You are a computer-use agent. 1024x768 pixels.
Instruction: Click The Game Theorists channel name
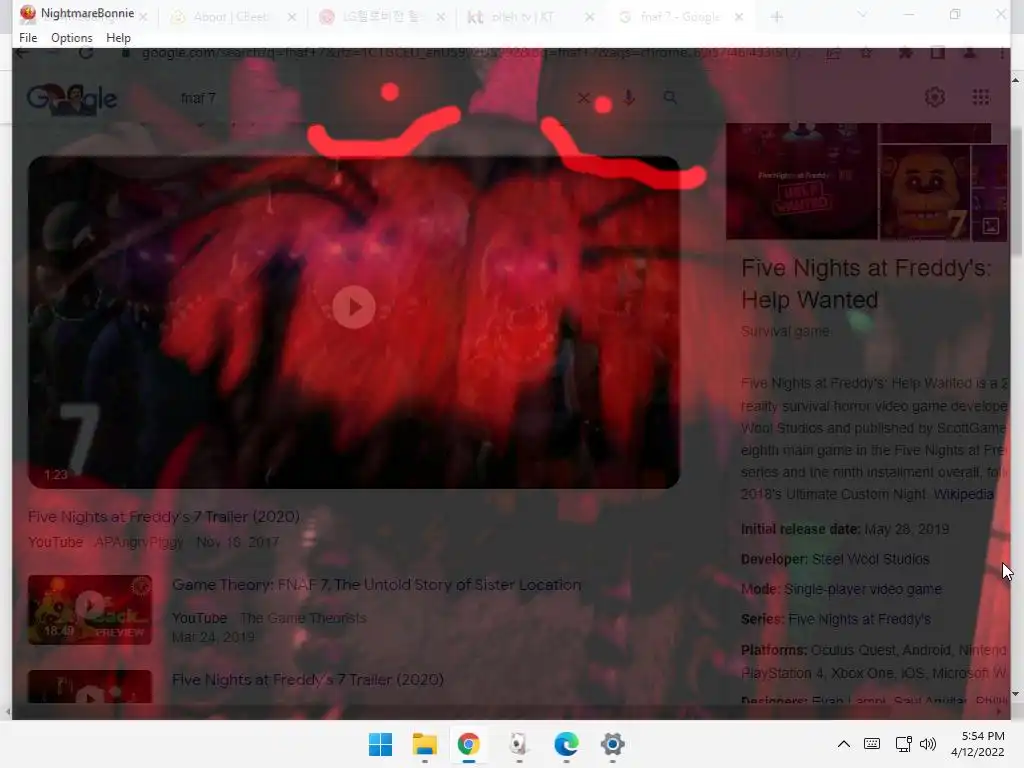303,618
